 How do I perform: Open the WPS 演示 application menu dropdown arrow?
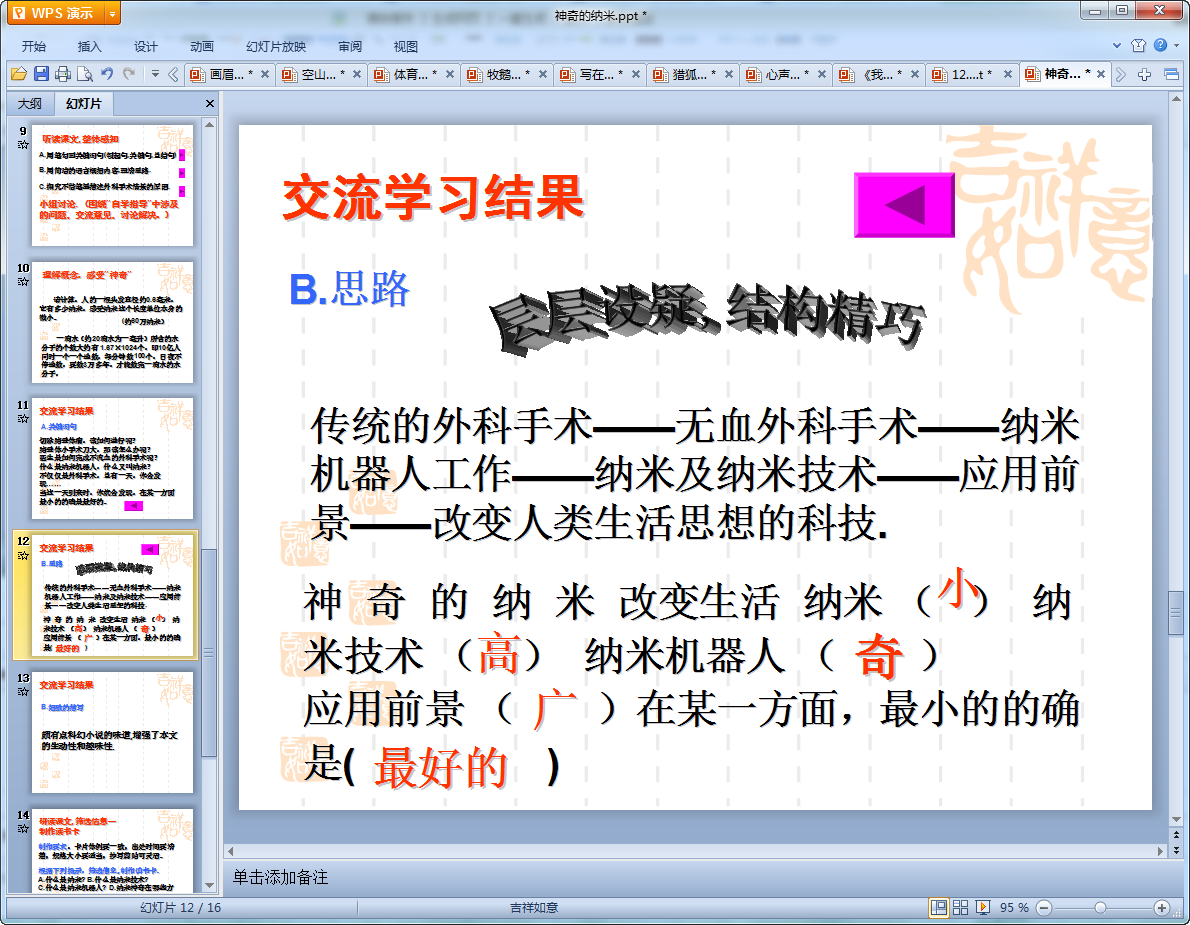[x=112, y=14]
